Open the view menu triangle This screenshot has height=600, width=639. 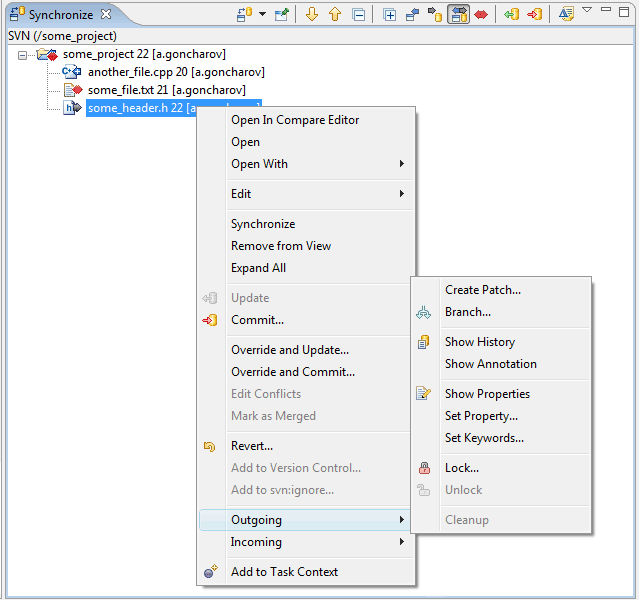[587, 11]
